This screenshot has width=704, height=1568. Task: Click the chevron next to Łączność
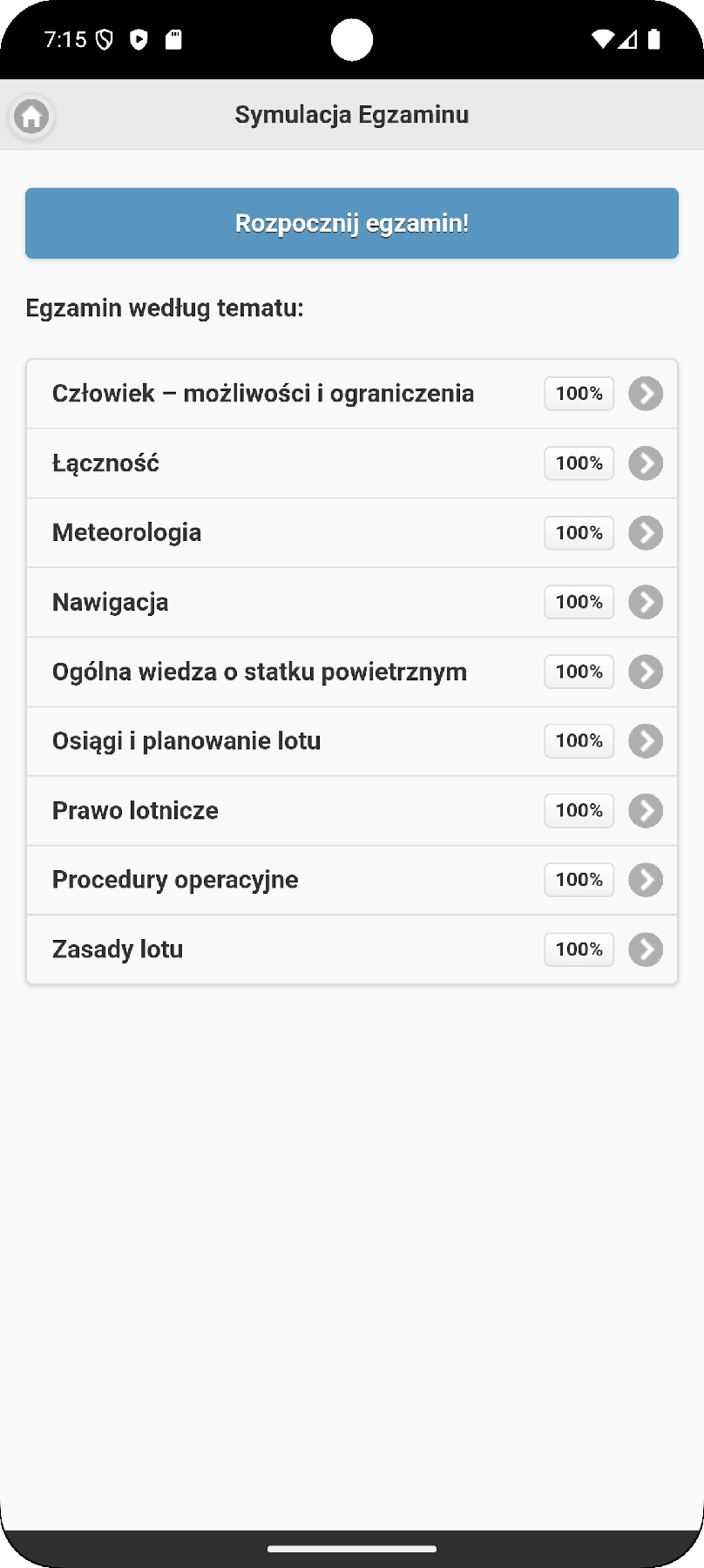pos(646,463)
